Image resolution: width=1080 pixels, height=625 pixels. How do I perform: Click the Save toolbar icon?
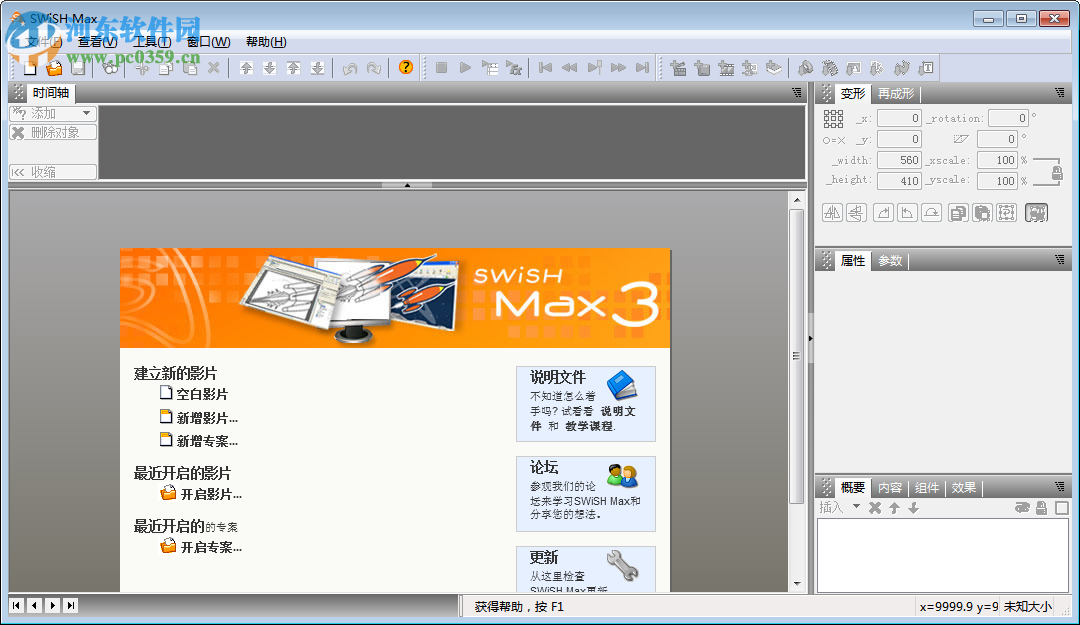tap(79, 68)
